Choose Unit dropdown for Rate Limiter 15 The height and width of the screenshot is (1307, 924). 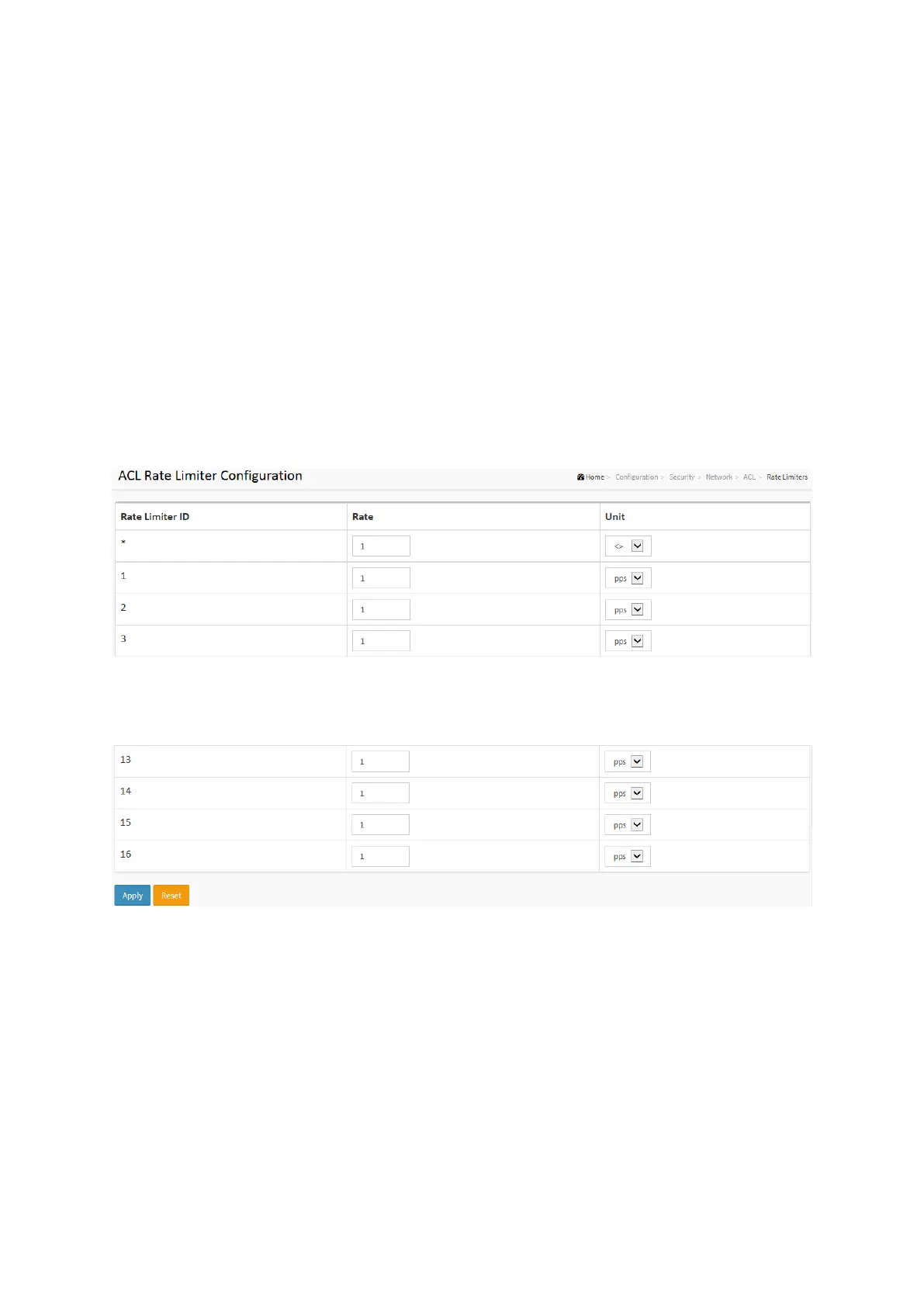[627, 825]
